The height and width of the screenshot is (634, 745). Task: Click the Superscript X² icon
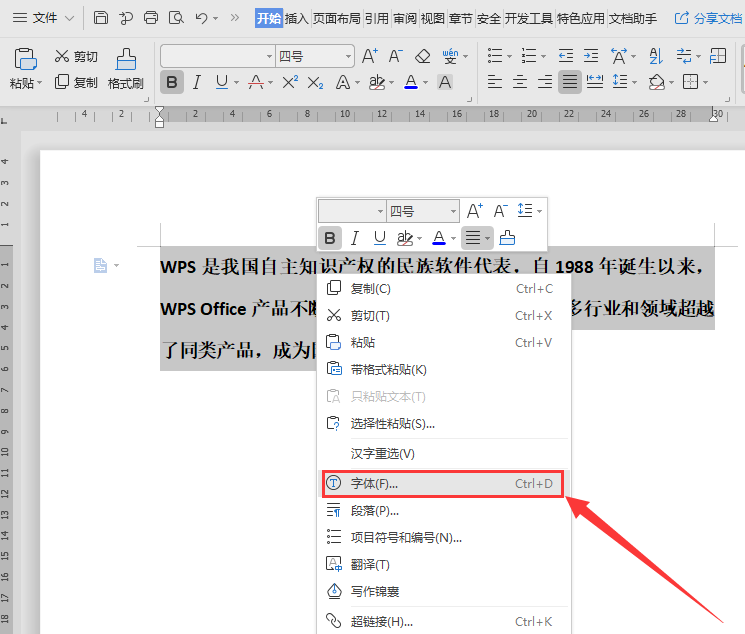point(290,82)
